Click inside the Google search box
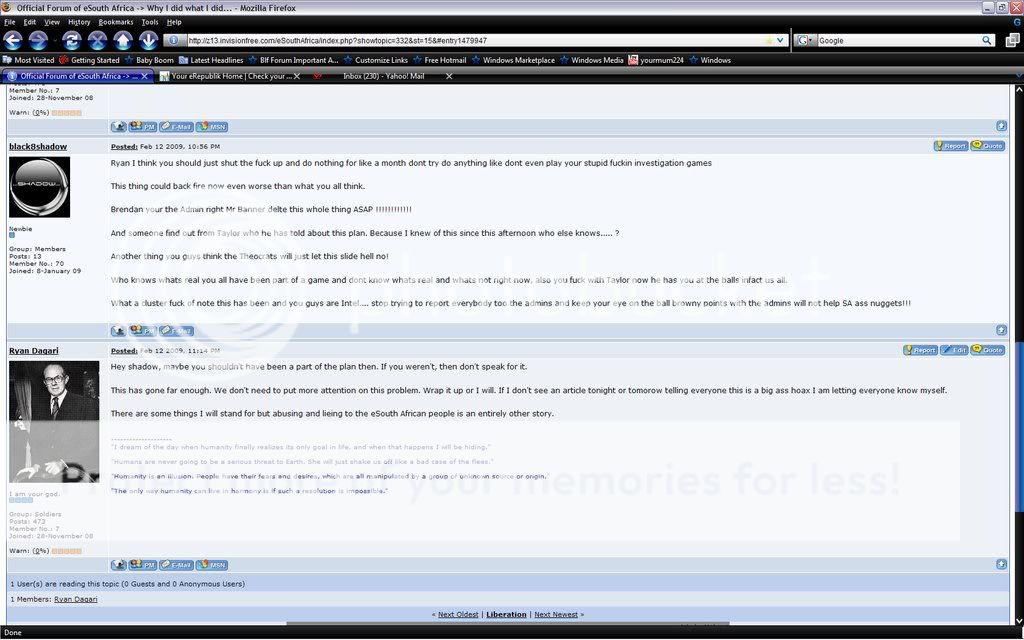1024x640 pixels. point(895,41)
